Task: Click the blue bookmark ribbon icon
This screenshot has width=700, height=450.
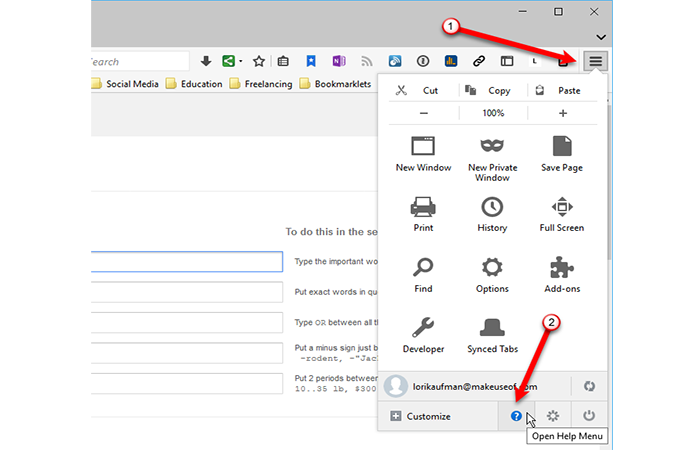Action: tap(311, 61)
